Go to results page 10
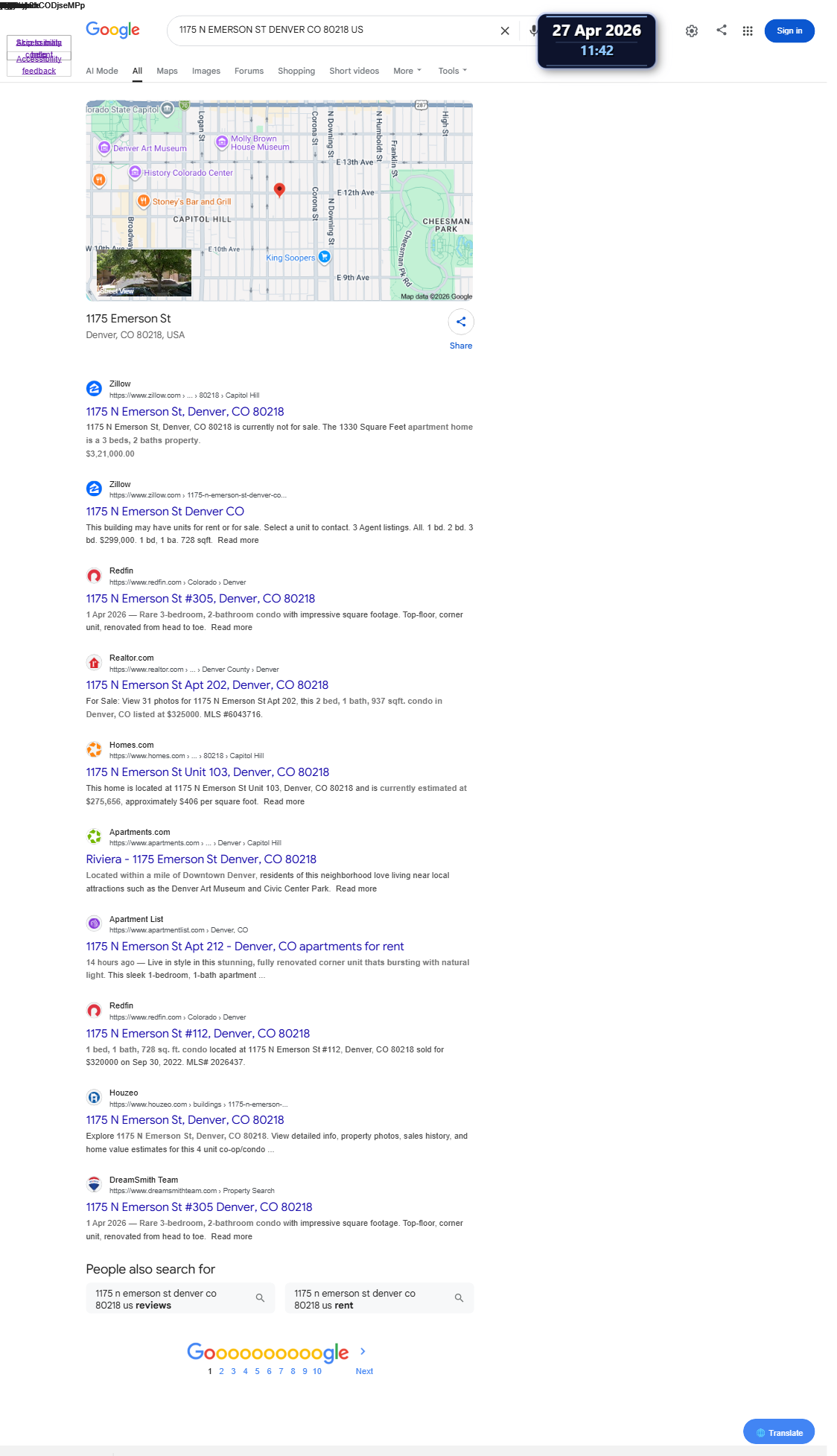The image size is (837, 1456). point(317,1371)
